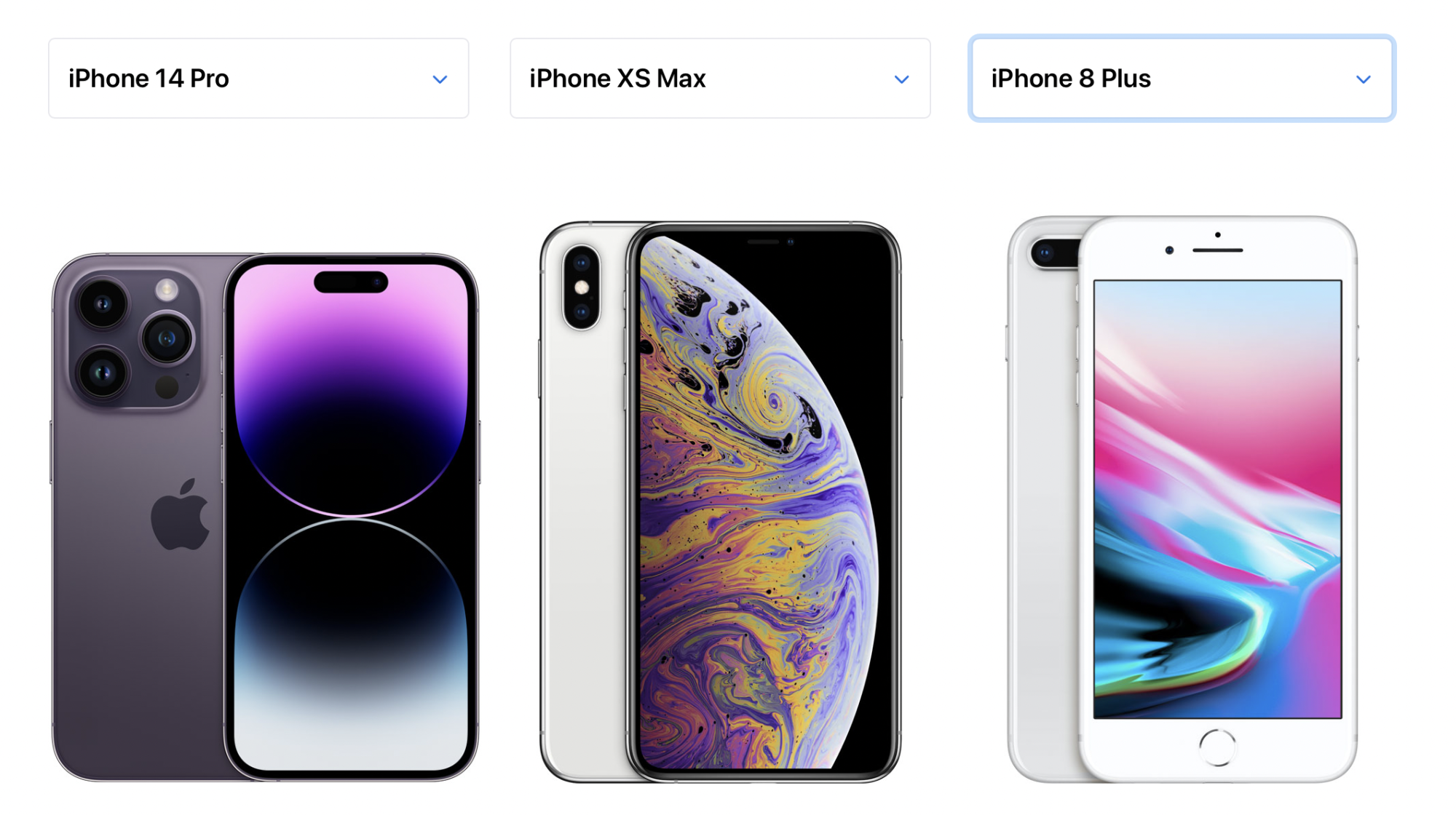Click the iPhone 8 Plus colorful display

click(x=1217, y=499)
